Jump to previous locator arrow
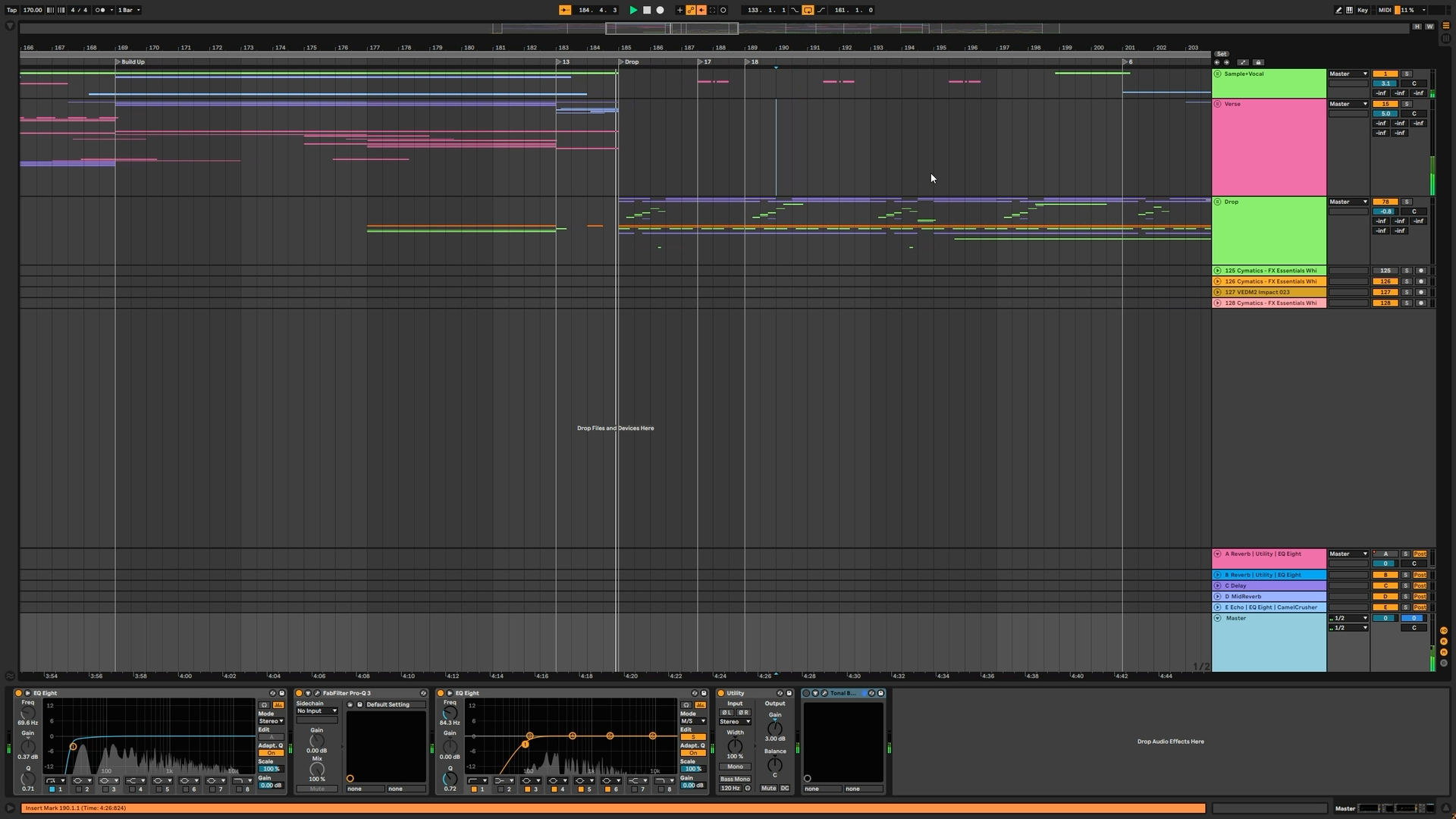Viewport: 1456px width, 819px height. click(1216, 62)
